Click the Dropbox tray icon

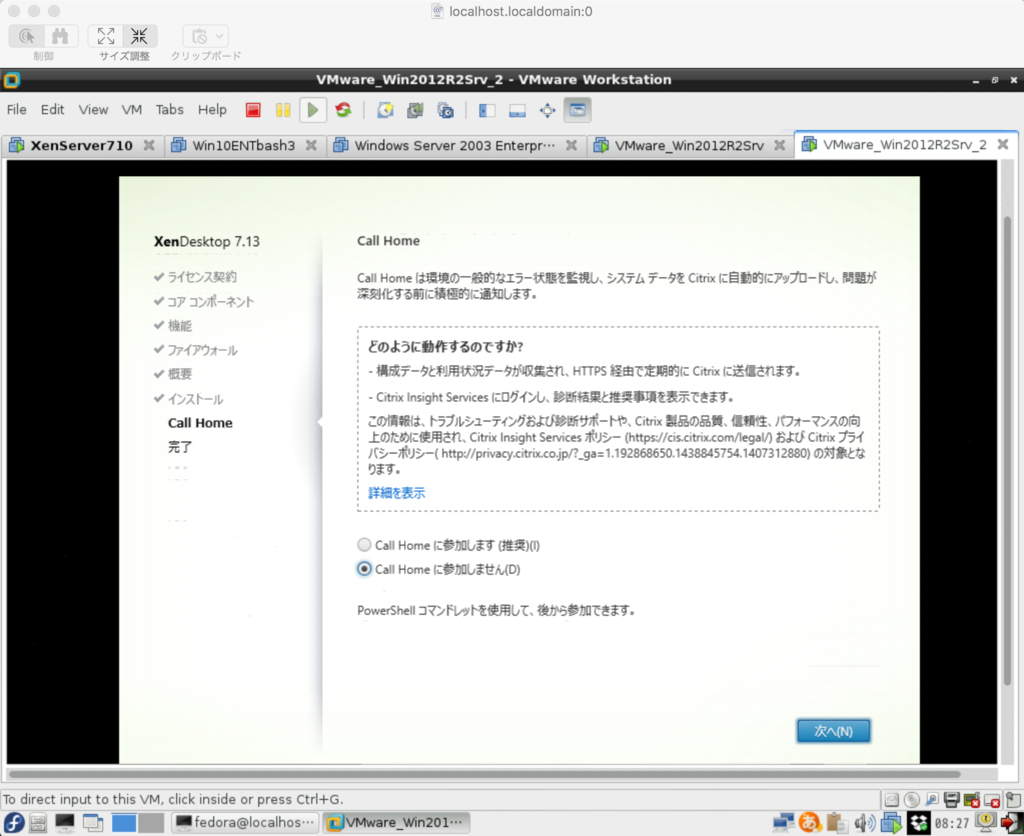918,823
